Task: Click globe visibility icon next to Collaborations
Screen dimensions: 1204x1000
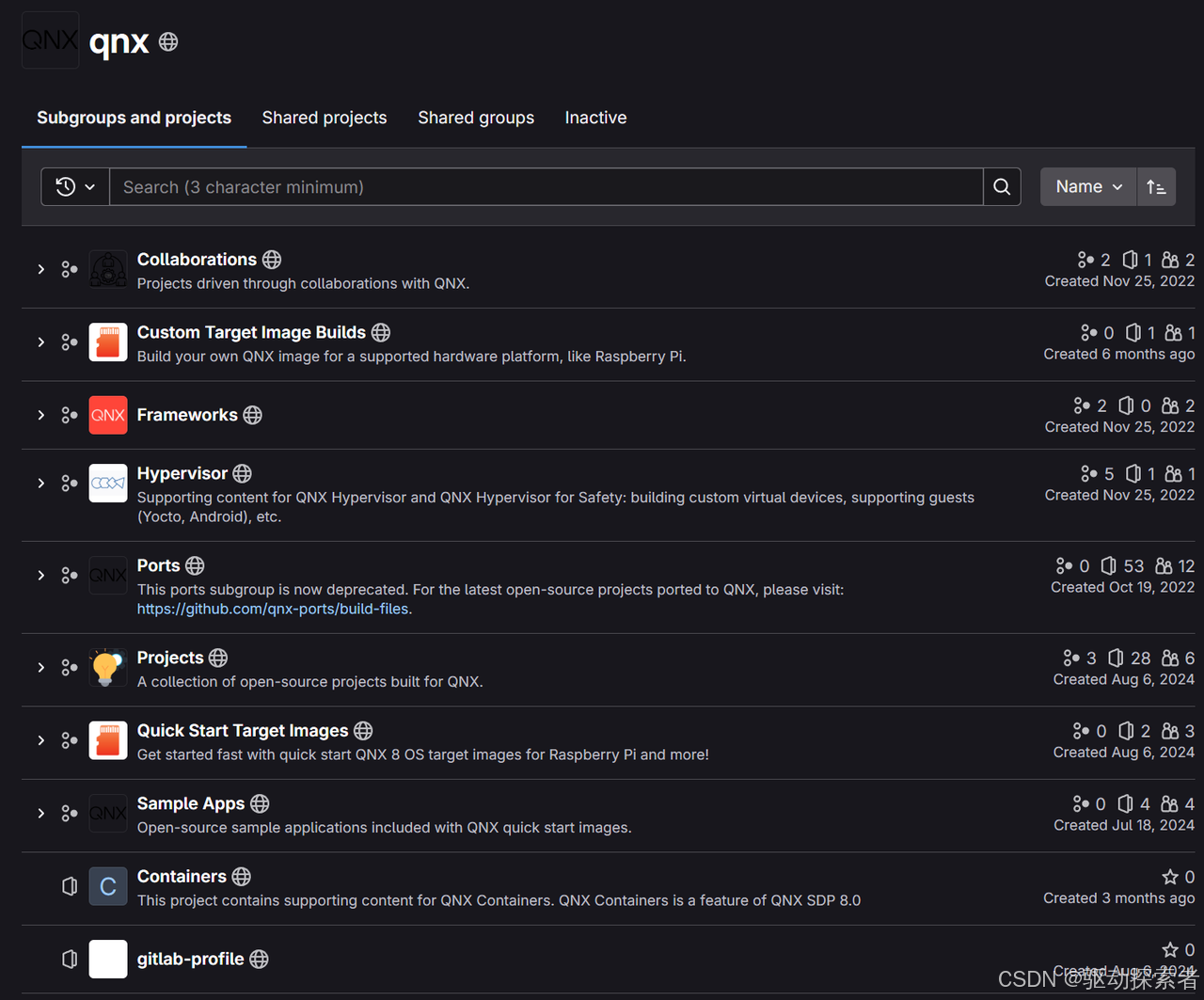Action: click(272, 260)
